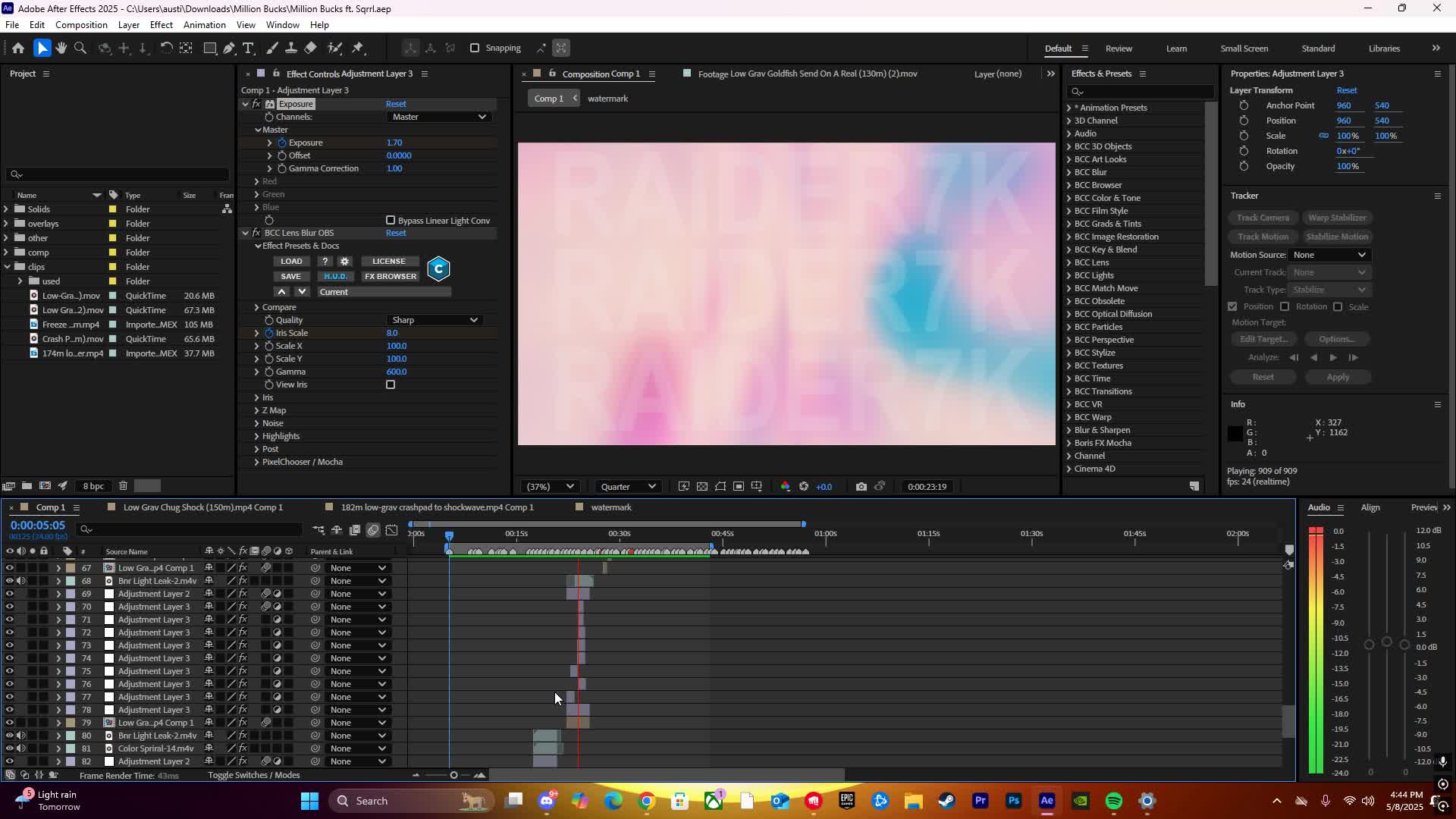Apply tracking with the Apply button
Screen dimensions: 1456x819
point(1337,377)
